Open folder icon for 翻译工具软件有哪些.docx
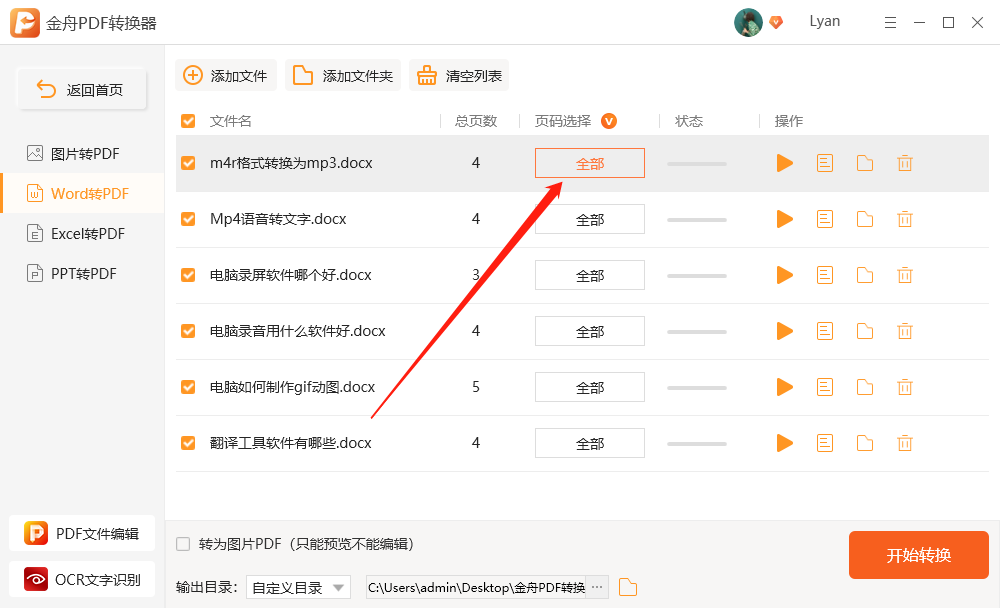 [x=865, y=443]
